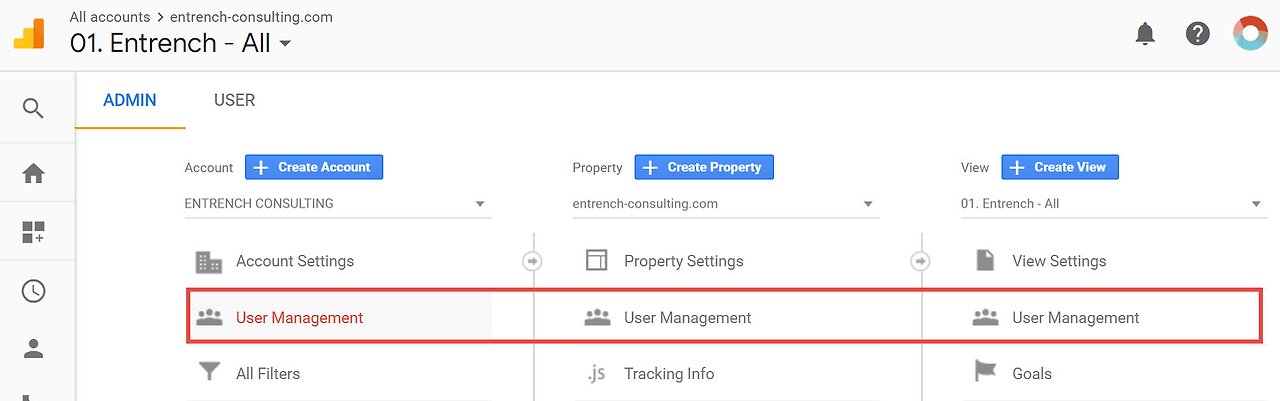This screenshot has width=1280, height=401.
Task: Open Account Settings link
Action: click(295, 261)
